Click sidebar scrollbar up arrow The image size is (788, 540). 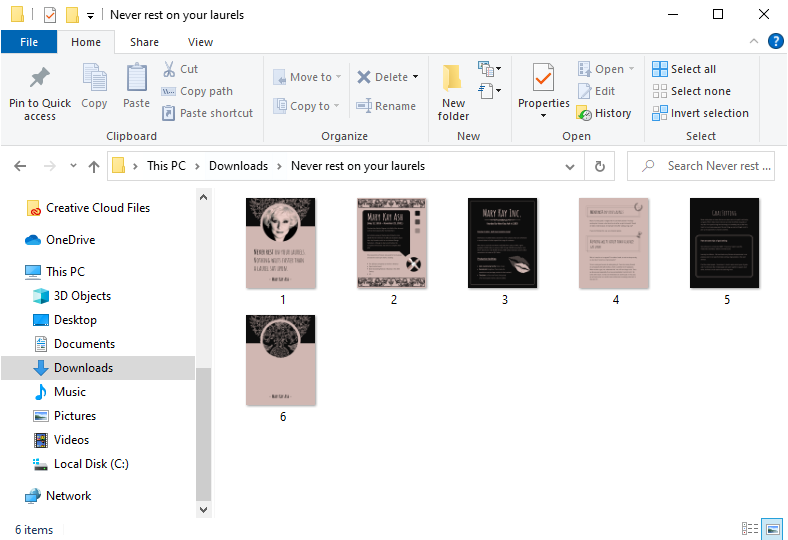tap(204, 197)
